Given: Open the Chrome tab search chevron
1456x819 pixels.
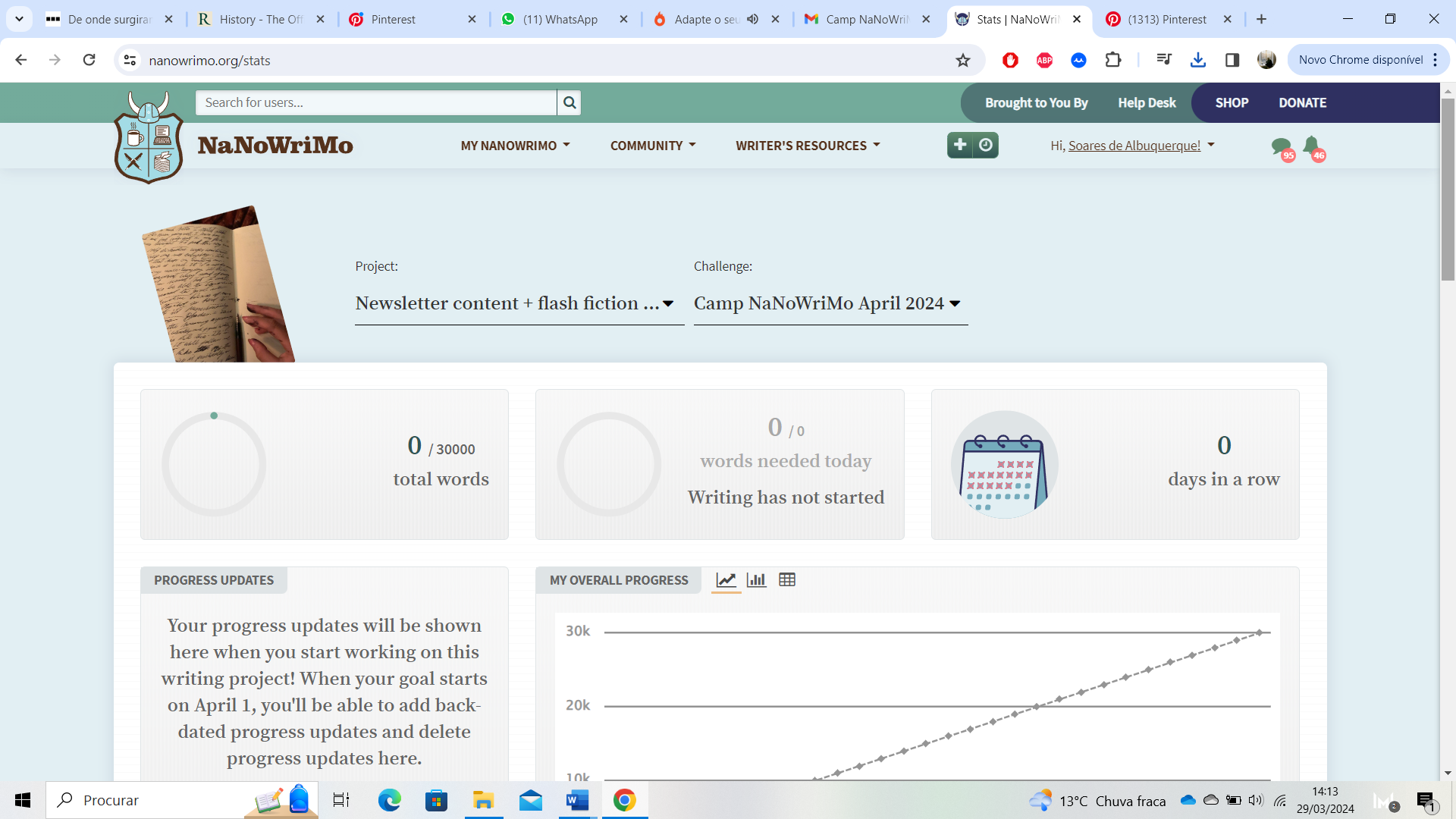Looking at the screenshot, I should [19, 19].
